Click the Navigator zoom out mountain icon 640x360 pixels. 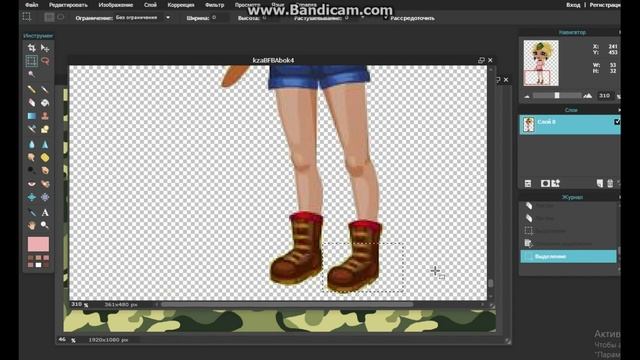tap(527, 96)
